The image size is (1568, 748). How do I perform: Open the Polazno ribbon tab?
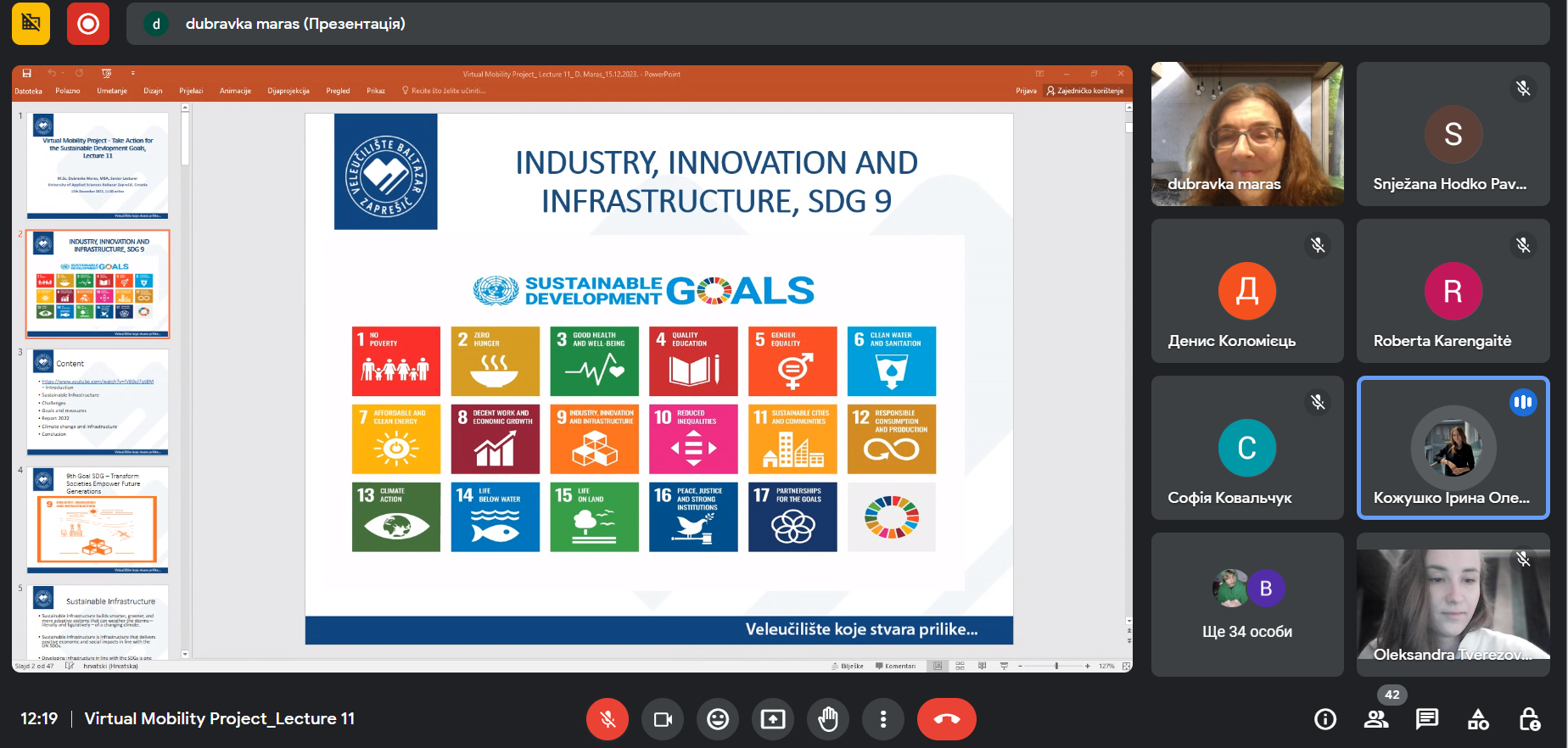tap(68, 91)
